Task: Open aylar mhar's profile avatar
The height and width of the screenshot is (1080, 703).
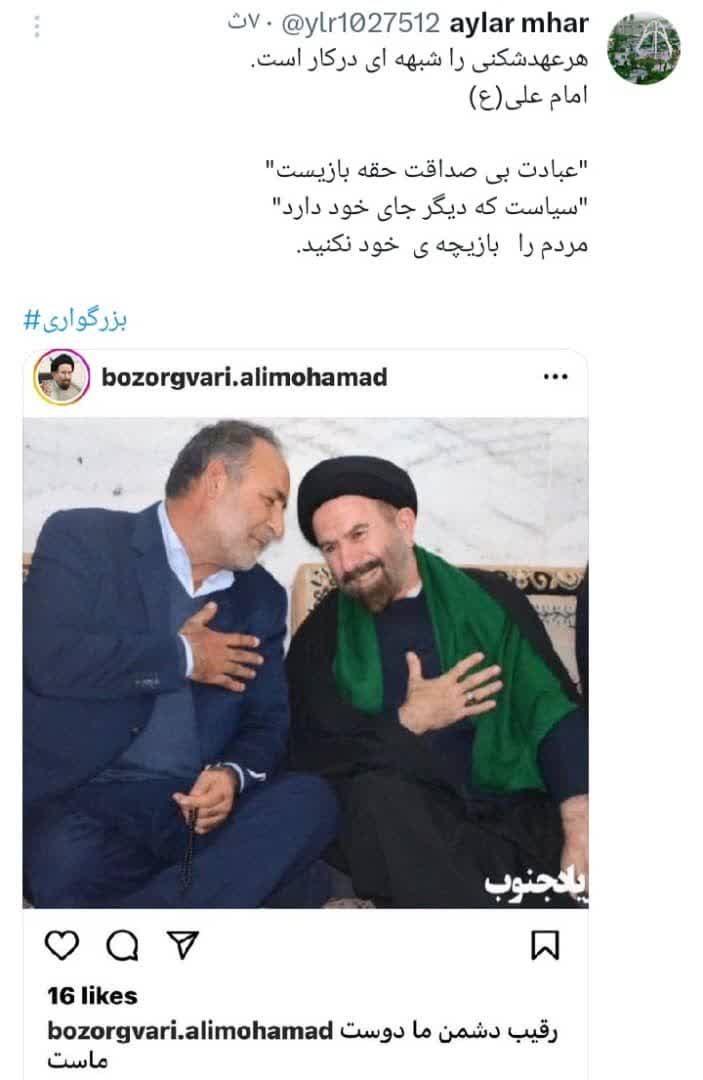Action: click(643, 48)
